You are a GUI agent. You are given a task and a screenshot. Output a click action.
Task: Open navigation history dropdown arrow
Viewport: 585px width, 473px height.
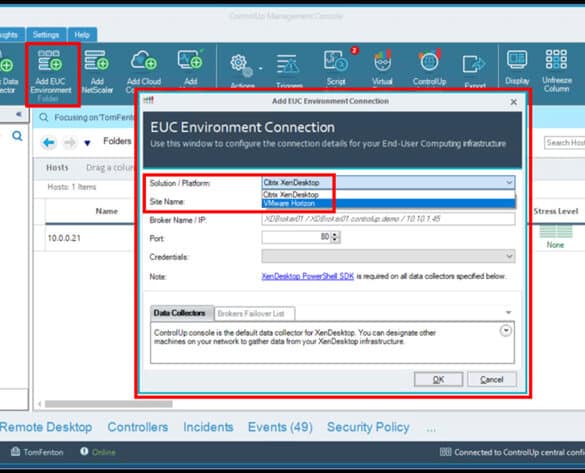tap(87, 143)
